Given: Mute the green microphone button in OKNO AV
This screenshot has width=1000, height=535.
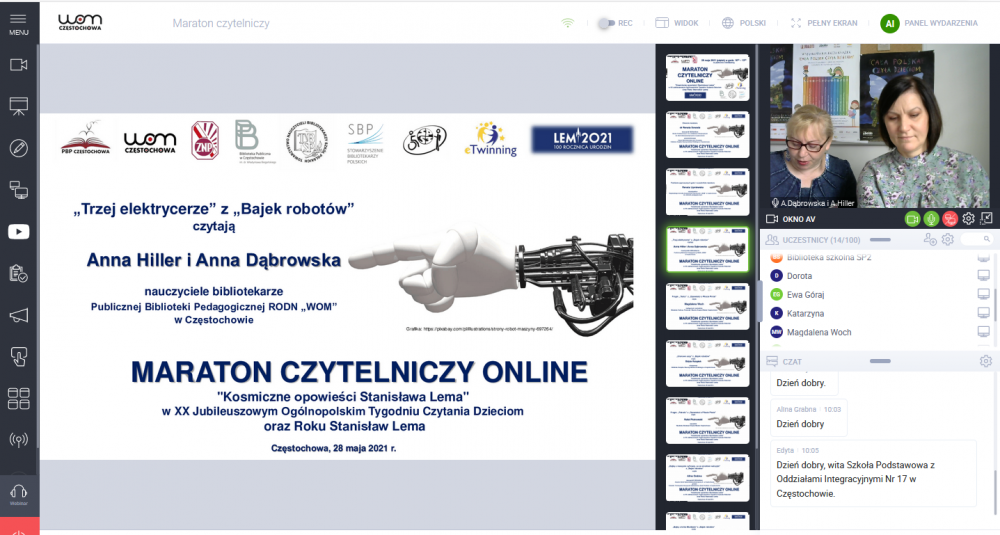Looking at the screenshot, I should tap(931, 218).
